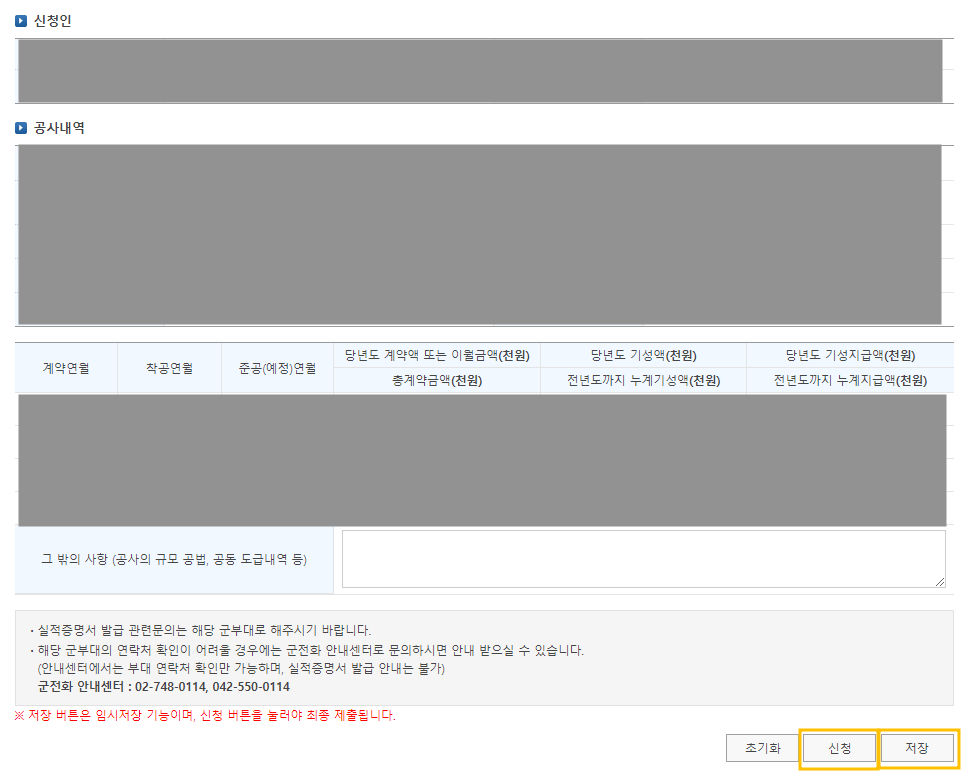Click 군전화 안내센터 phone number line
Screen dimensions: 971x773
tap(163, 687)
